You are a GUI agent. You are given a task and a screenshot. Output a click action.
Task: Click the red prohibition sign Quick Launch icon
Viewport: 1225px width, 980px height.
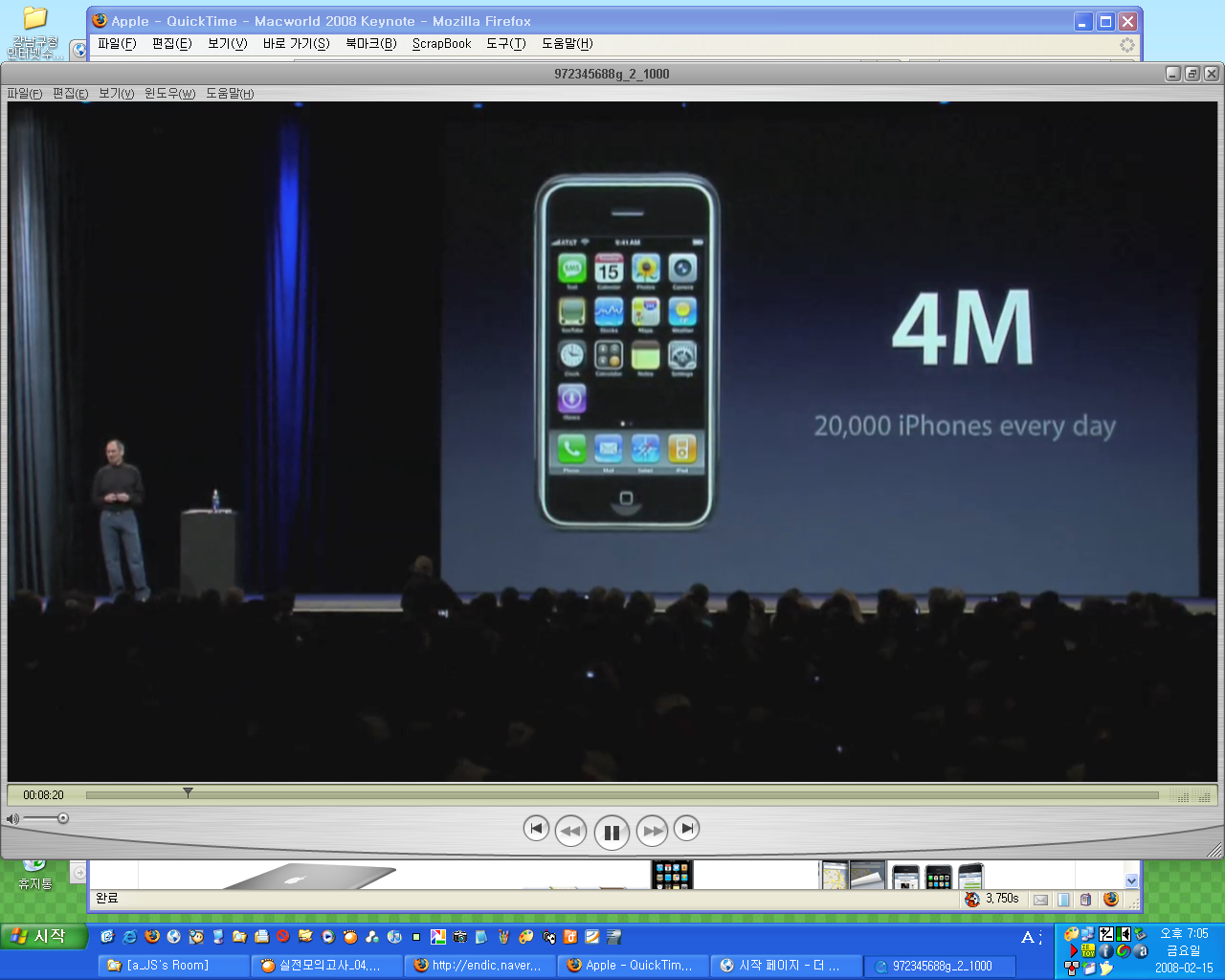coord(283,936)
